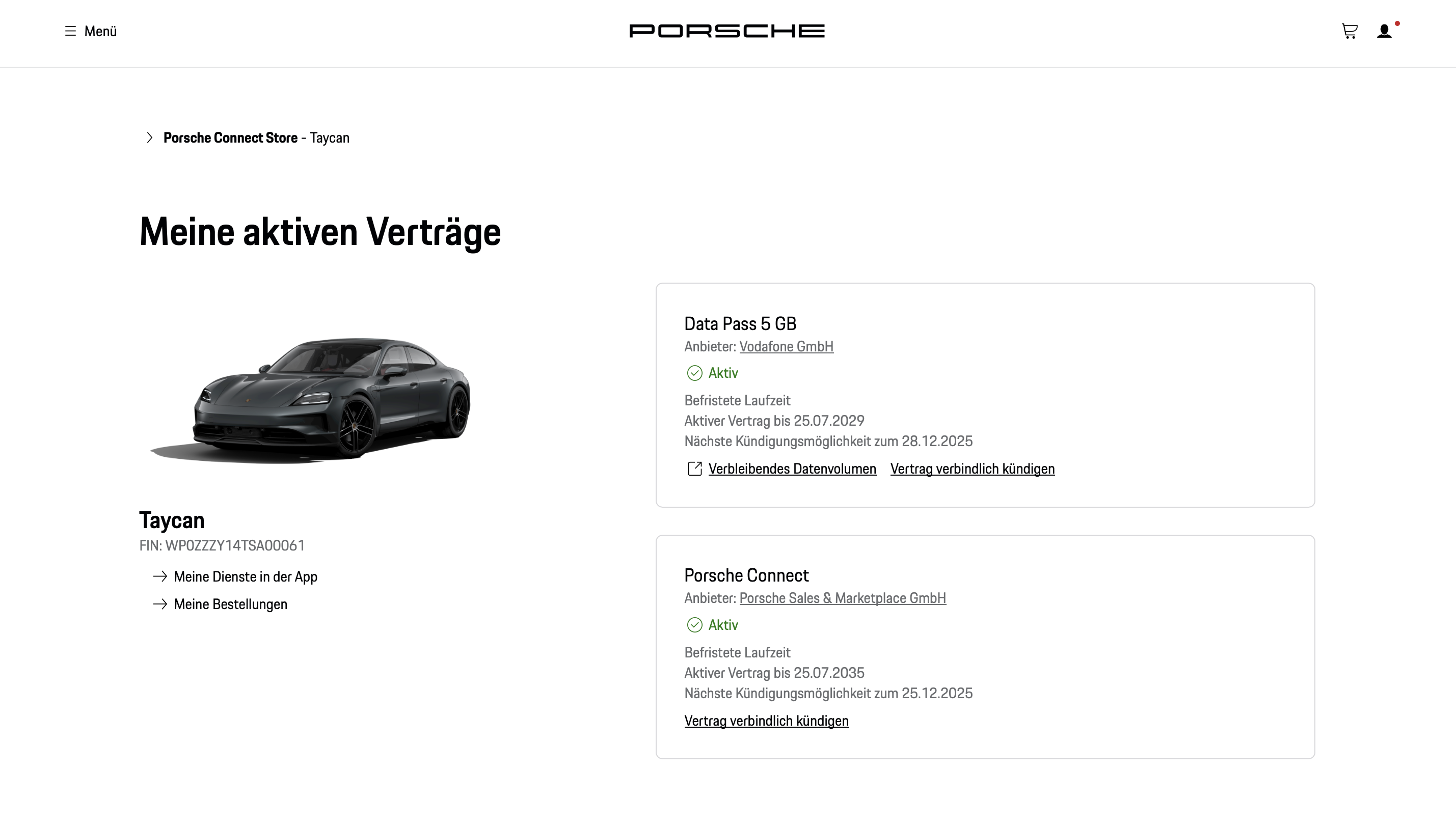Click the arrow icon next to Meine Dienste in der App
The width and height of the screenshot is (1456, 826).
point(160,576)
